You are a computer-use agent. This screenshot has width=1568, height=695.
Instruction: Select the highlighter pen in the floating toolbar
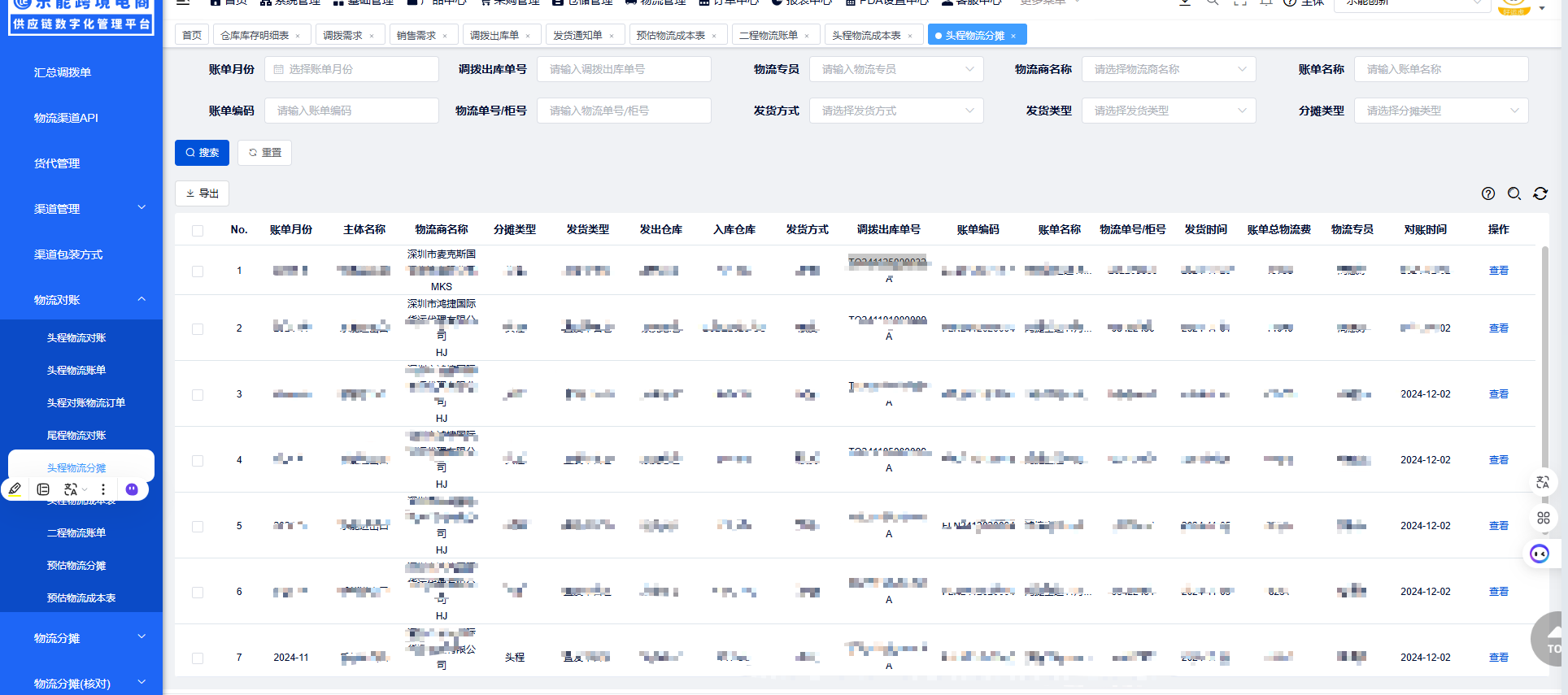[15, 489]
